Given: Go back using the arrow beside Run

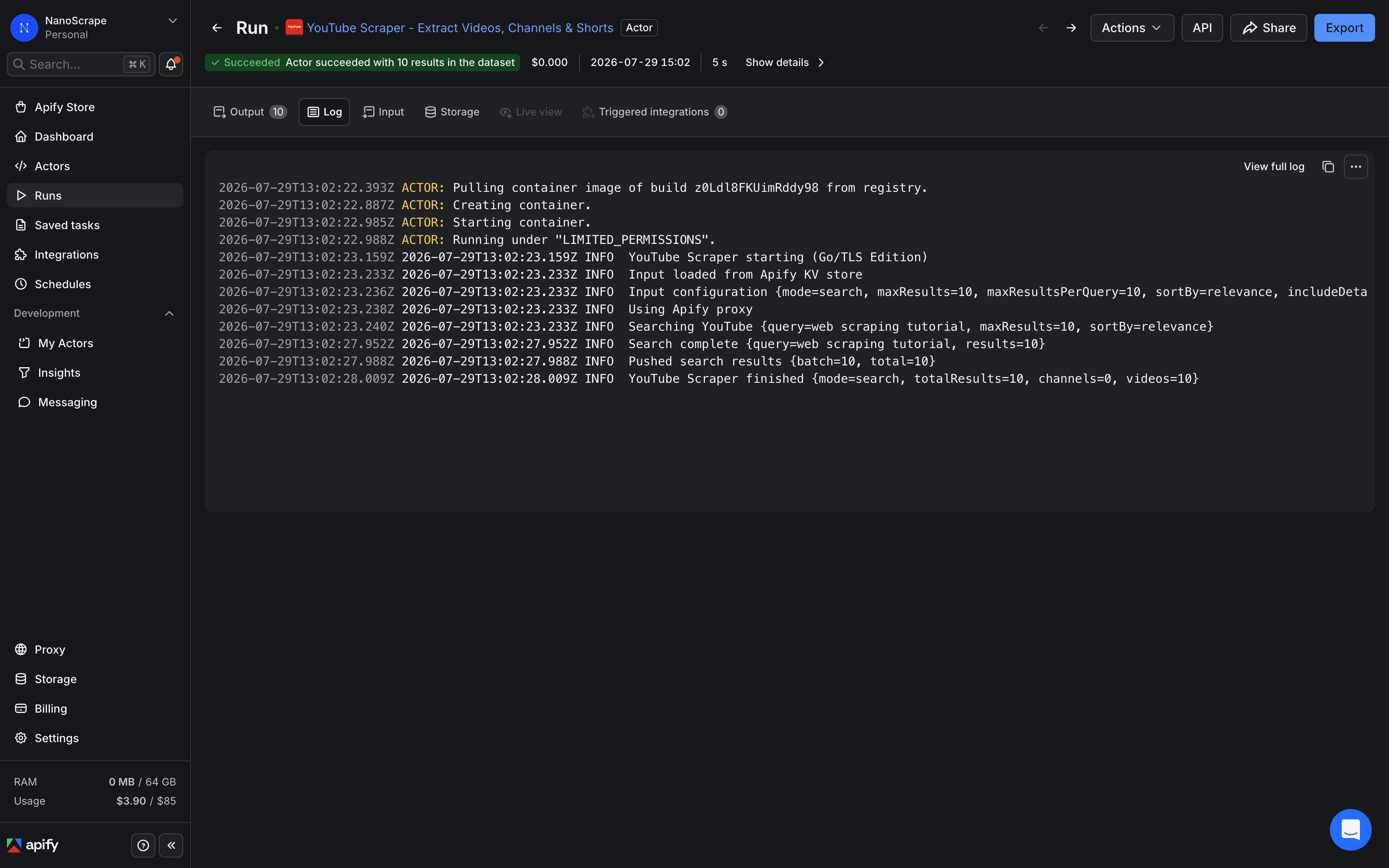Looking at the screenshot, I should click(x=217, y=27).
